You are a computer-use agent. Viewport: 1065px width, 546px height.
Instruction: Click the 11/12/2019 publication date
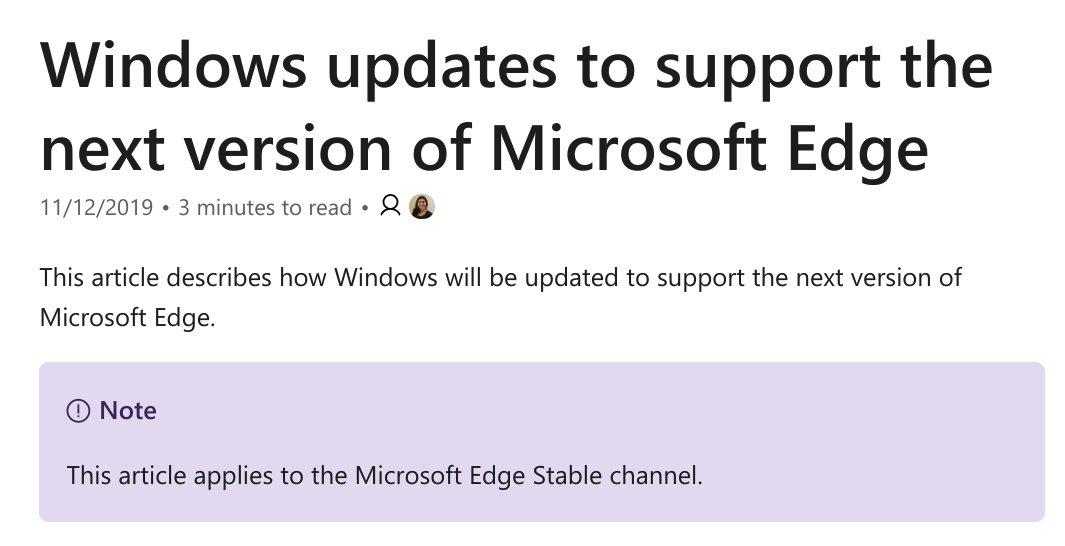coord(97,208)
